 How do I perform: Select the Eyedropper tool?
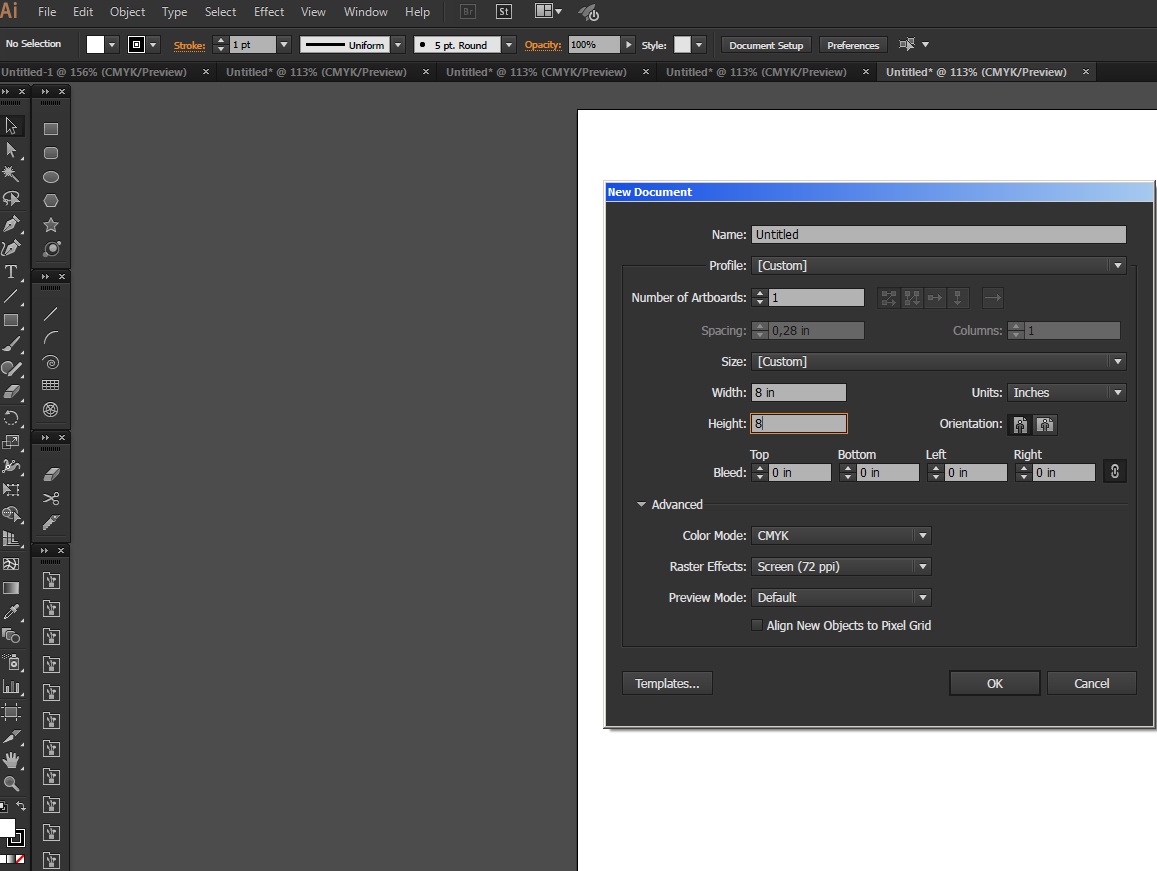[11, 612]
